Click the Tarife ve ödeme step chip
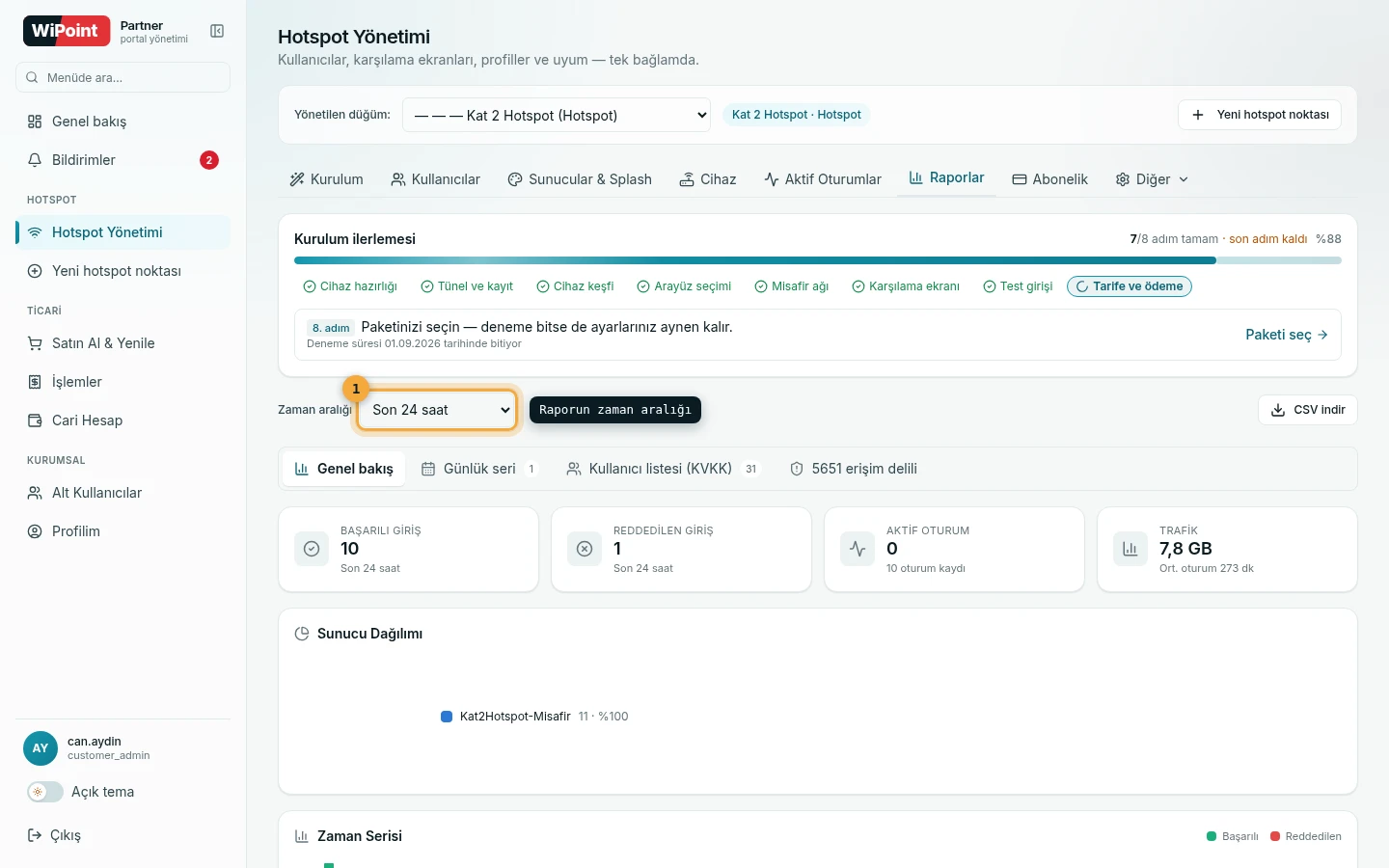 pyautogui.click(x=1130, y=286)
